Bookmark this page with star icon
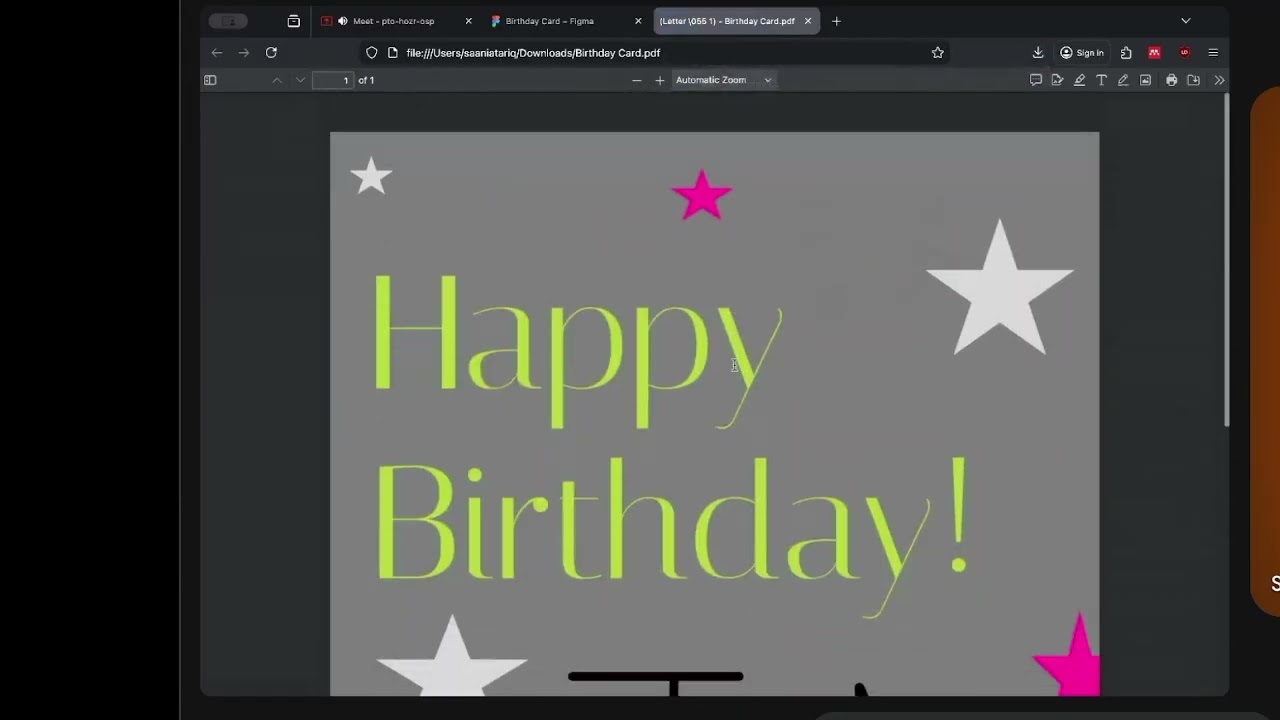 click(937, 52)
